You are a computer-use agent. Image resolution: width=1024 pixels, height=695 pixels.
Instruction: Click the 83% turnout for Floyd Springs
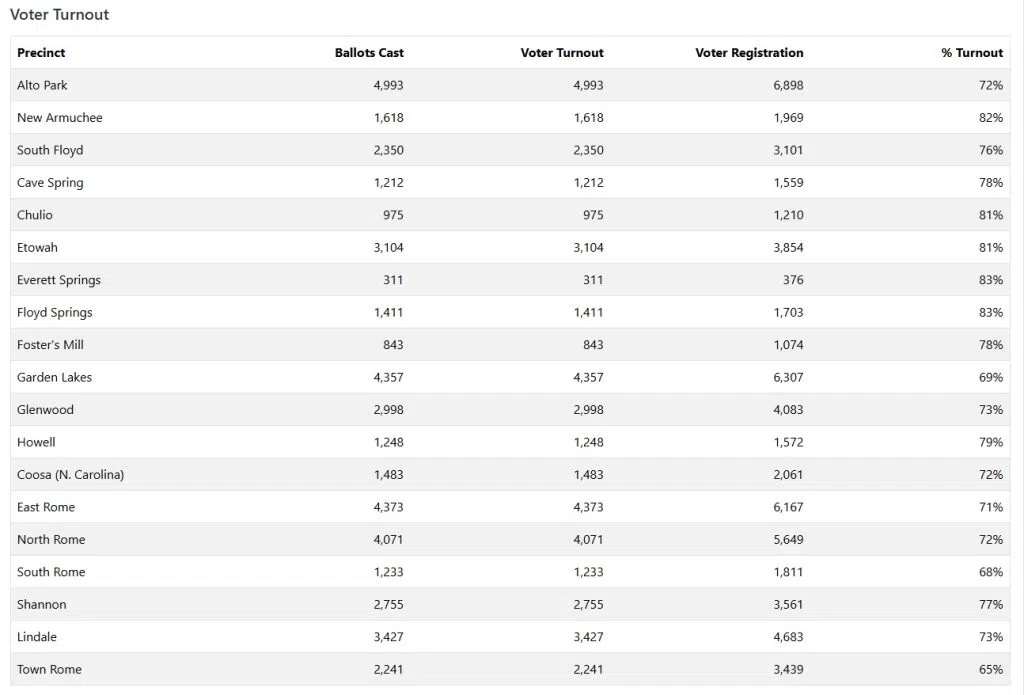tap(990, 313)
